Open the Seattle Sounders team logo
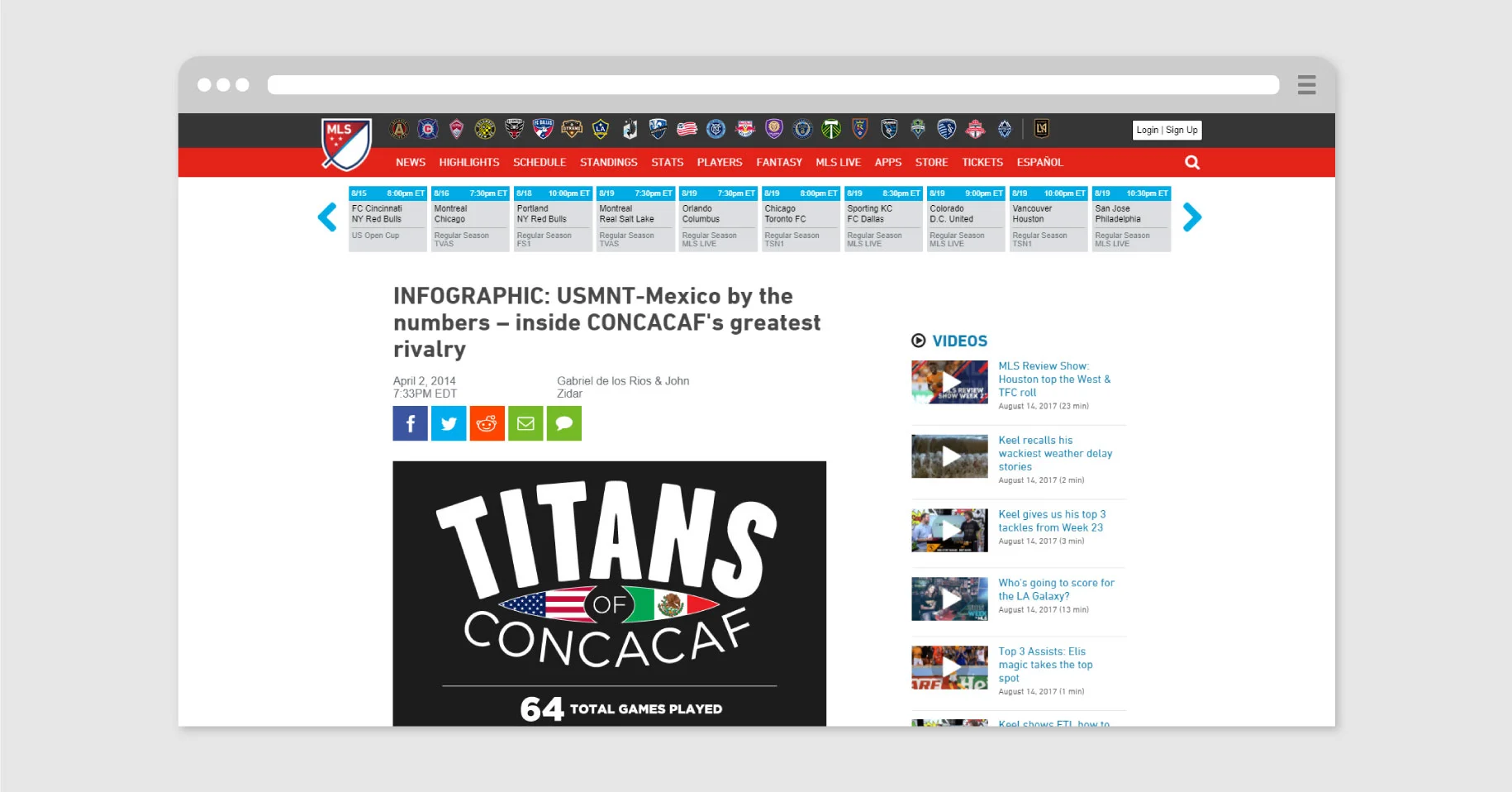 [918, 129]
